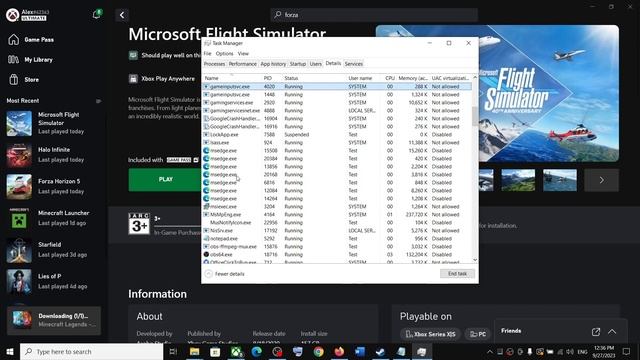The height and width of the screenshot is (360, 640).
Task: Select gamingservicesnet.exe process row
Action: tap(337, 111)
